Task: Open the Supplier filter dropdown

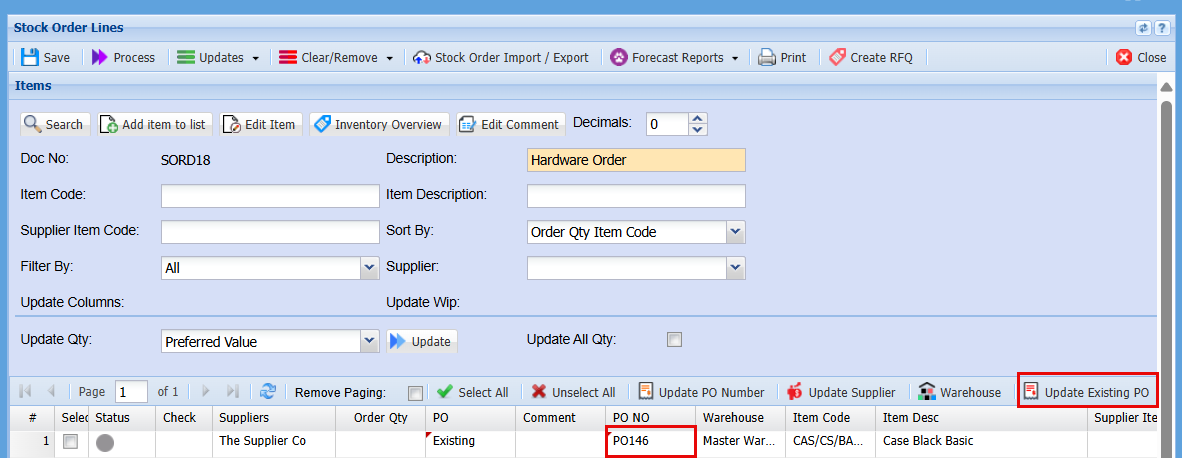Action: [x=736, y=267]
